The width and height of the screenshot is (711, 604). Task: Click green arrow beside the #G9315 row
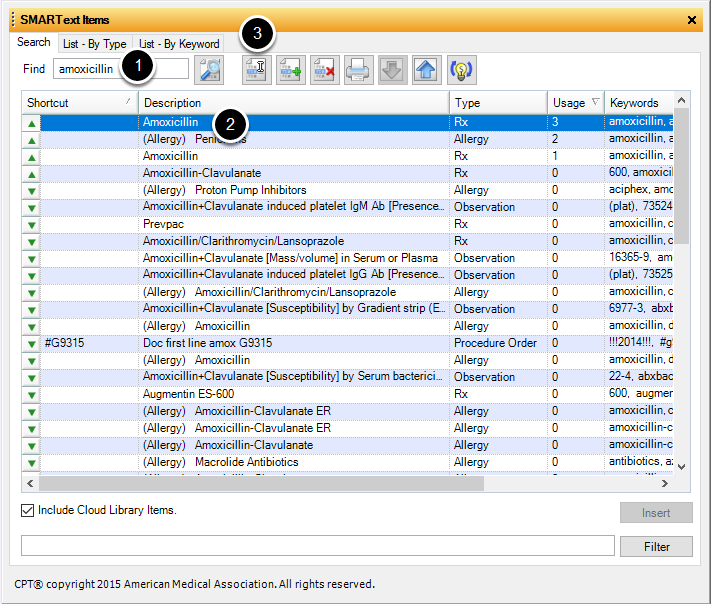(x=32, y=344)
